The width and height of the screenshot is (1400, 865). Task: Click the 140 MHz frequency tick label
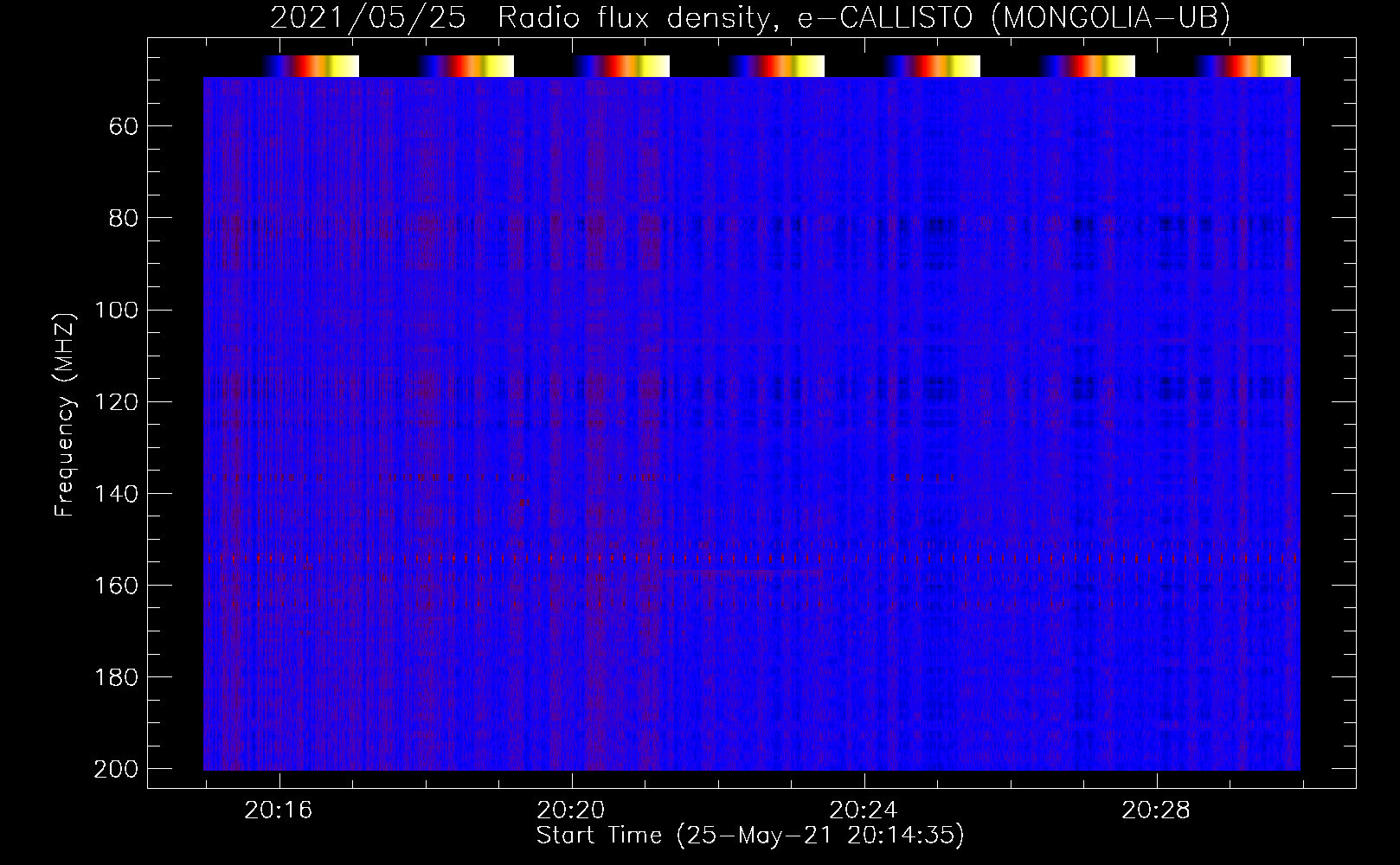coord(116,493)
